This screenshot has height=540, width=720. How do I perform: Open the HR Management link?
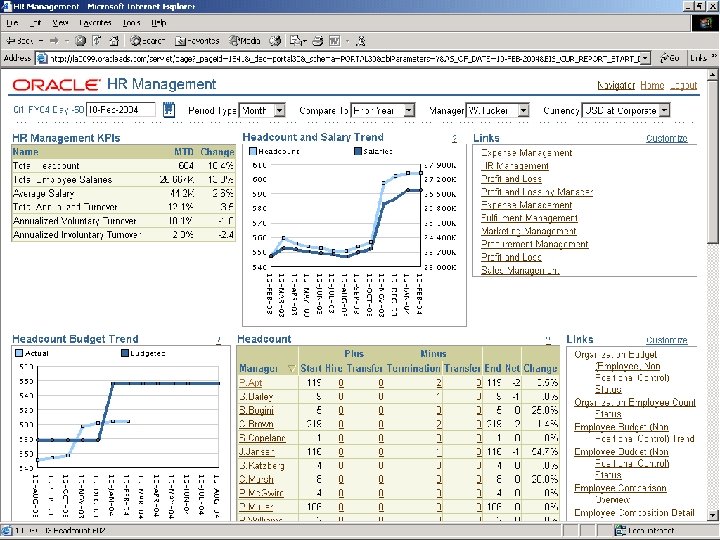click(x=515, y=166)
